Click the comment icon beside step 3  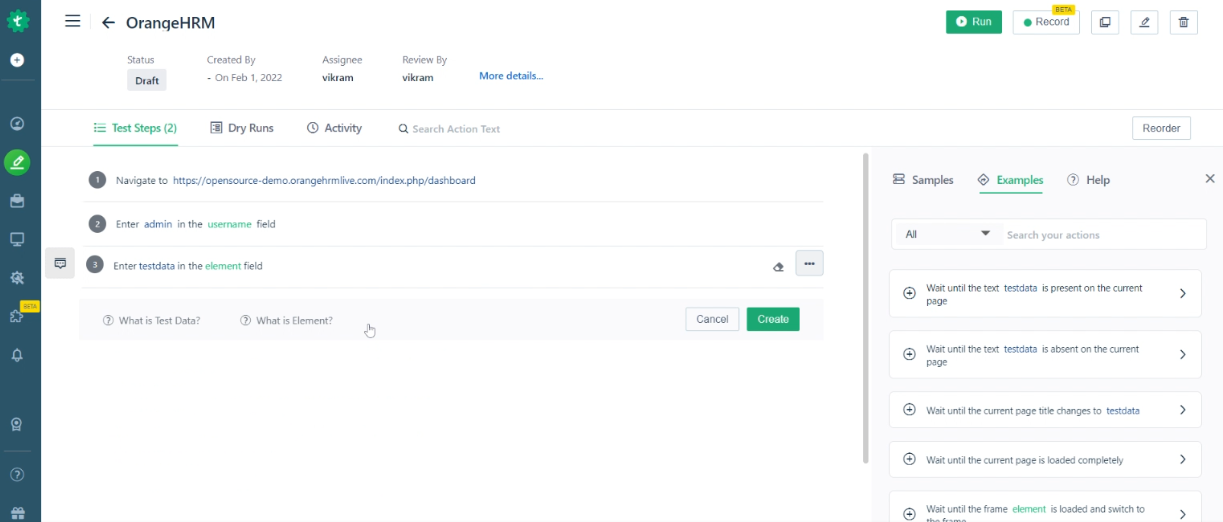coord(60,263)
